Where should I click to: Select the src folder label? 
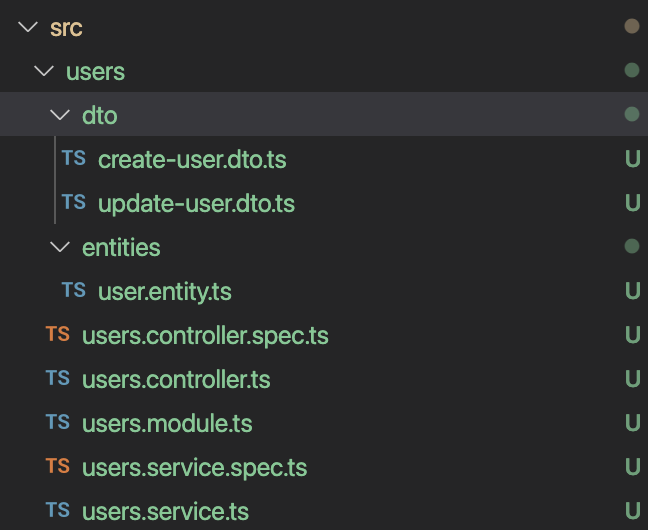[66, 28]
